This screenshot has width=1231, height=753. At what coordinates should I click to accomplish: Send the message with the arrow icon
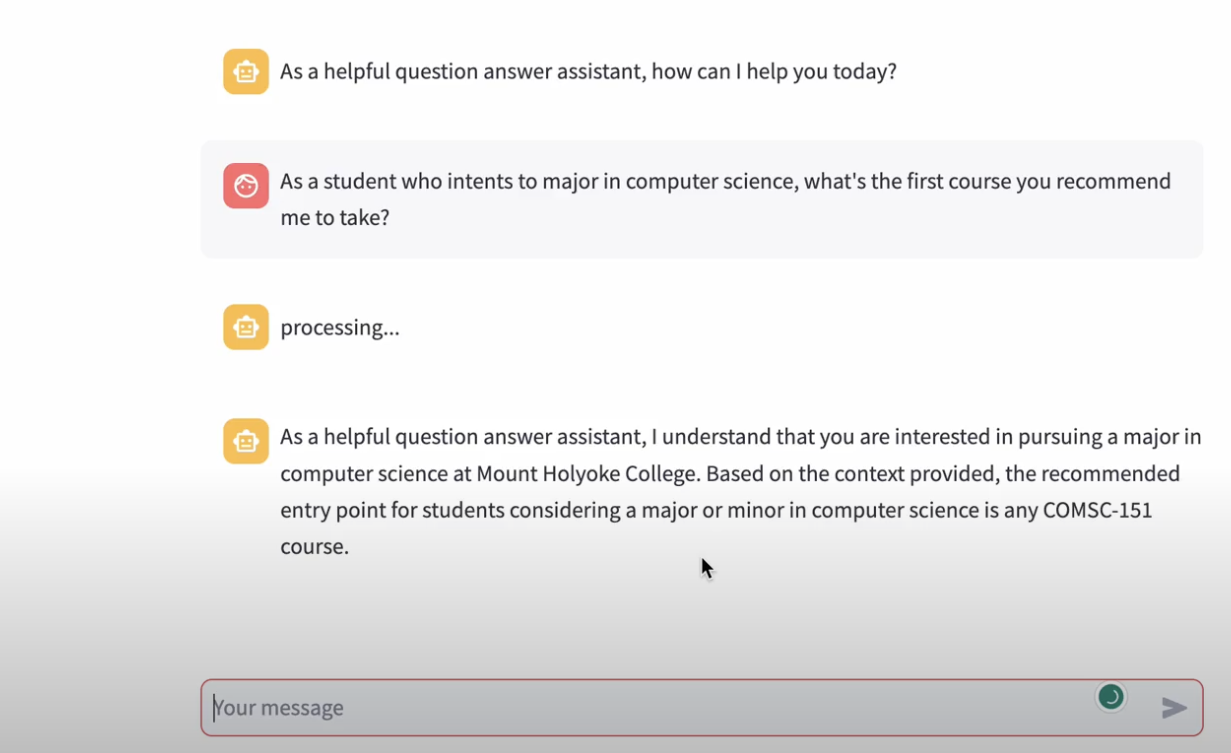pyautogui.click(x=1174, y=708)
